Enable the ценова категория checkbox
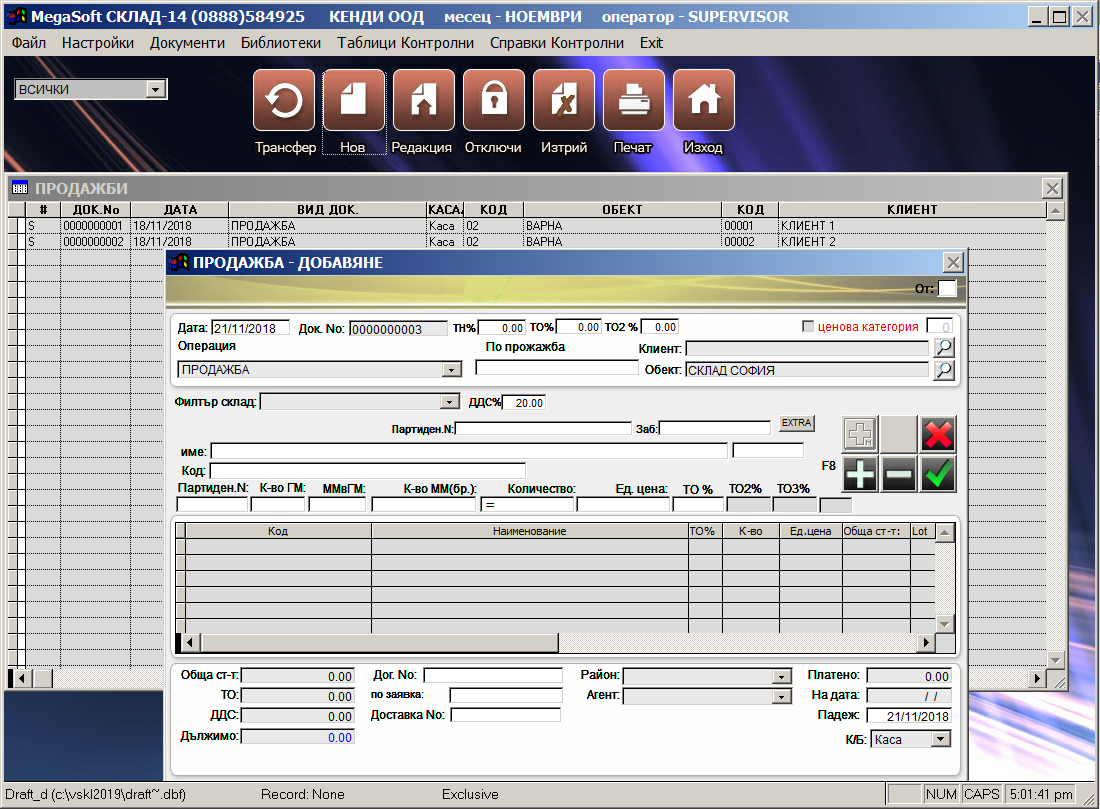The height and width of the screenshot is (809, 1100). tap(809, 326)
